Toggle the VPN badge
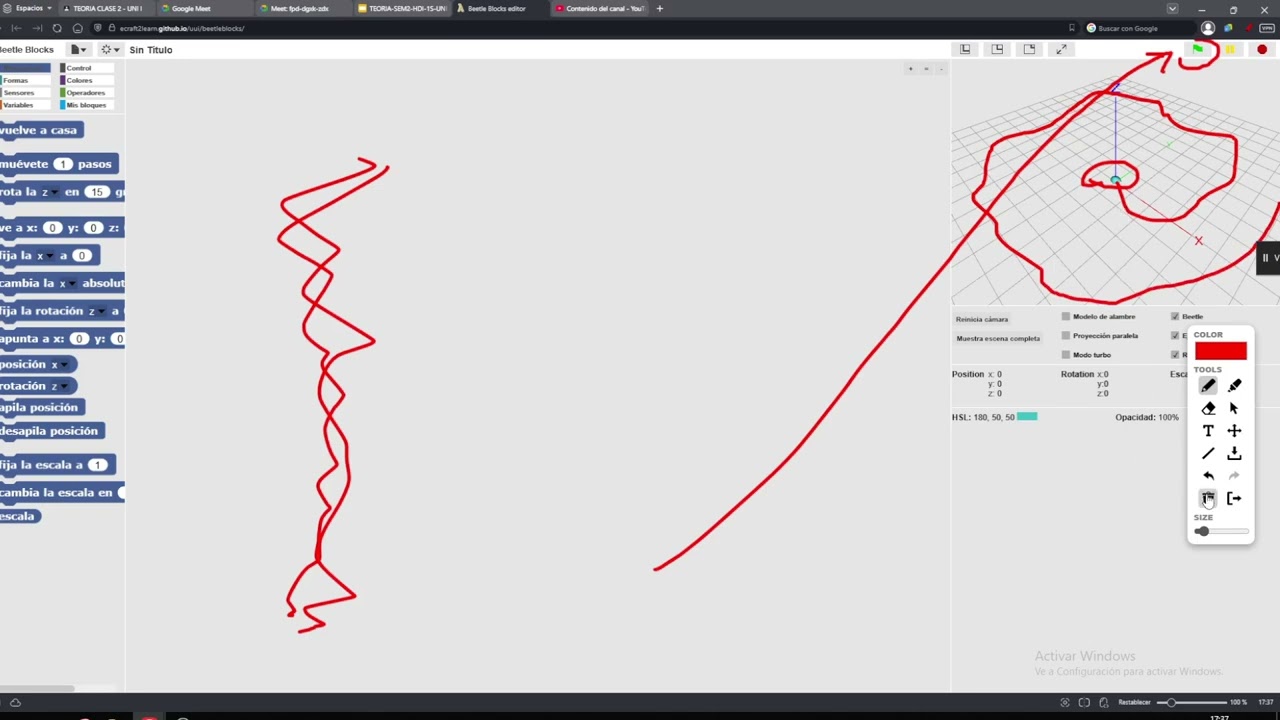Viewport: 1280px width, 720px height. tap(1267, 28)
